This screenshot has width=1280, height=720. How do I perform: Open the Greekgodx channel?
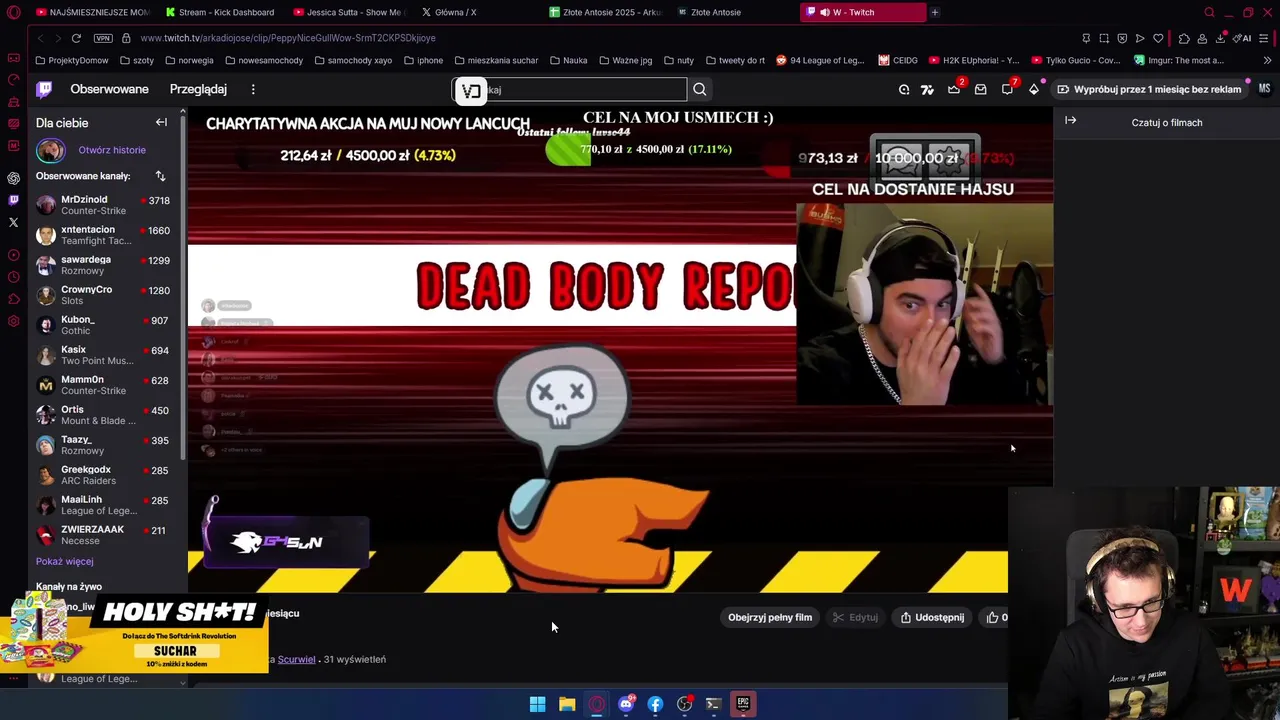click(103, 475)
